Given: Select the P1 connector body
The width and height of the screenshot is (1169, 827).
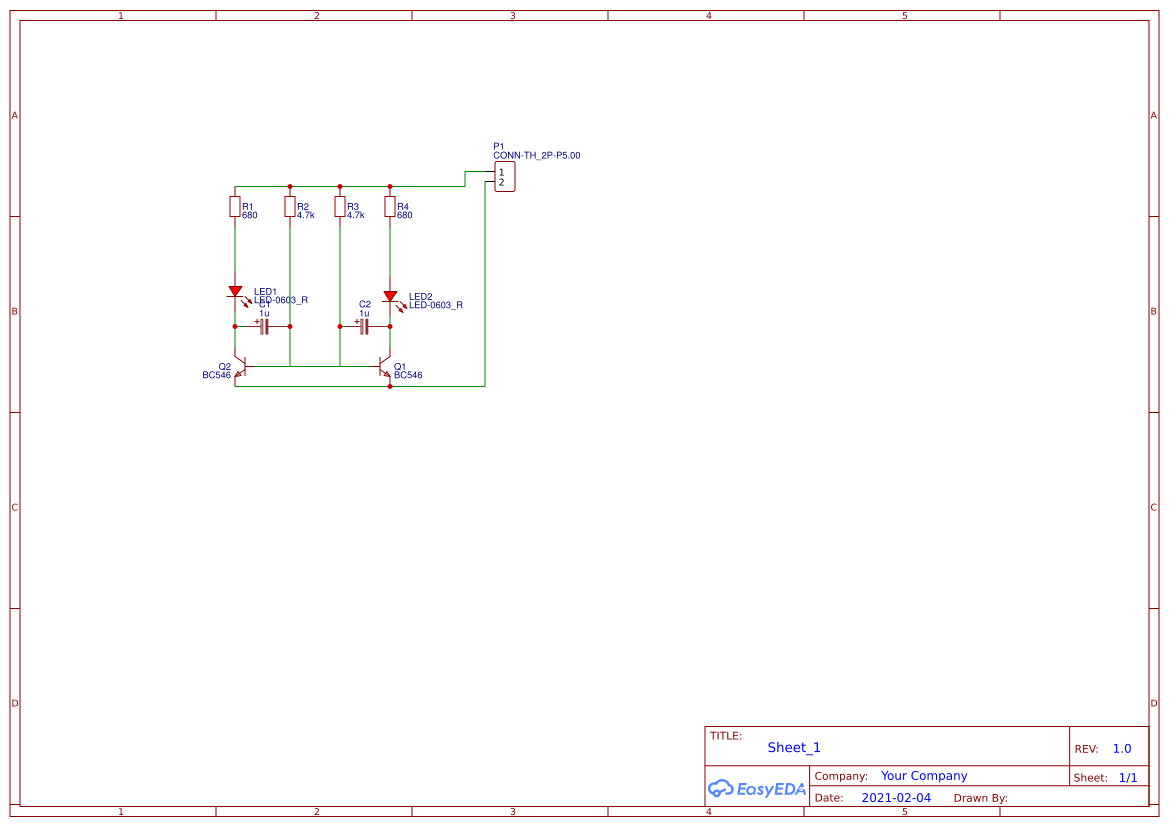Looking at the screenshot, I should 505,177.
